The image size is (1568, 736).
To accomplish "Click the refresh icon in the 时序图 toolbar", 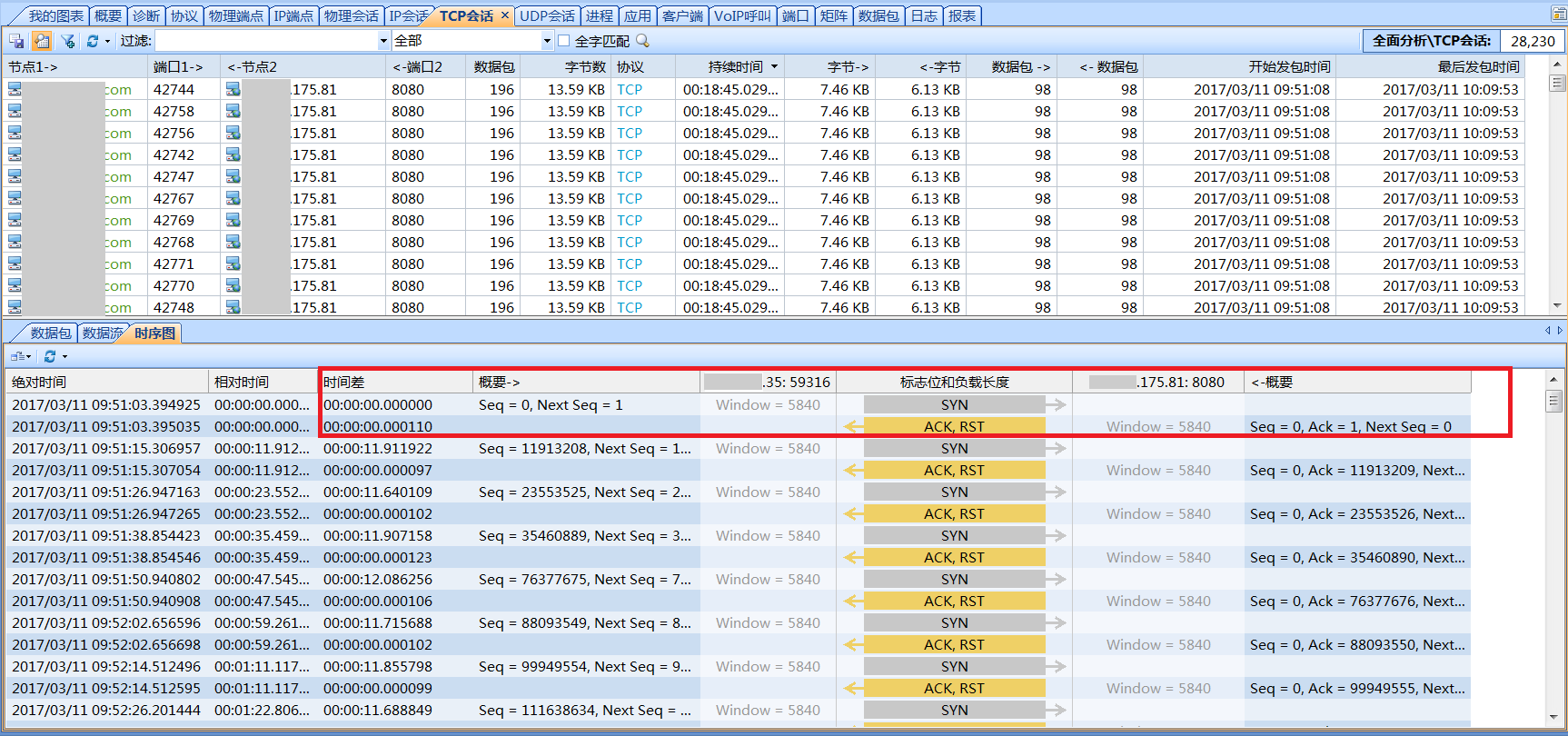I will tap(50, 356).
